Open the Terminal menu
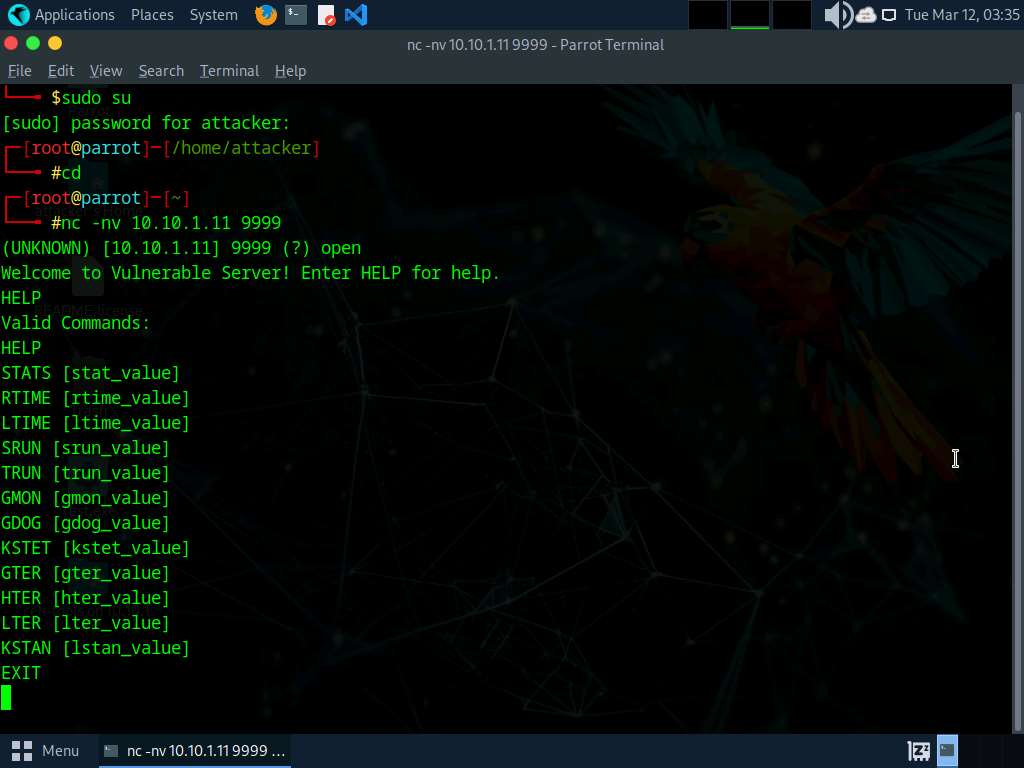This screenshot has height=768, width=1024. click(x=229, y=71)
